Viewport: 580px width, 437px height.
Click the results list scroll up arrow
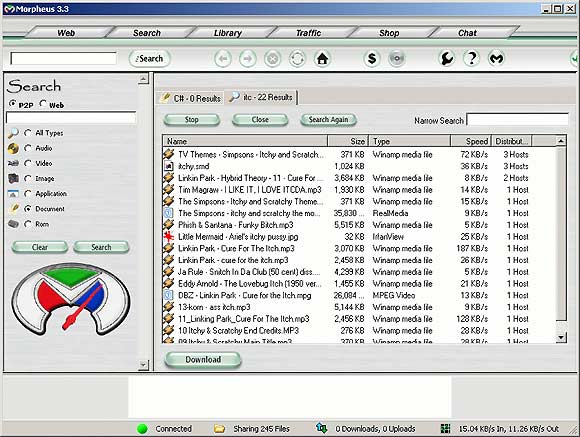coord(561,141)
